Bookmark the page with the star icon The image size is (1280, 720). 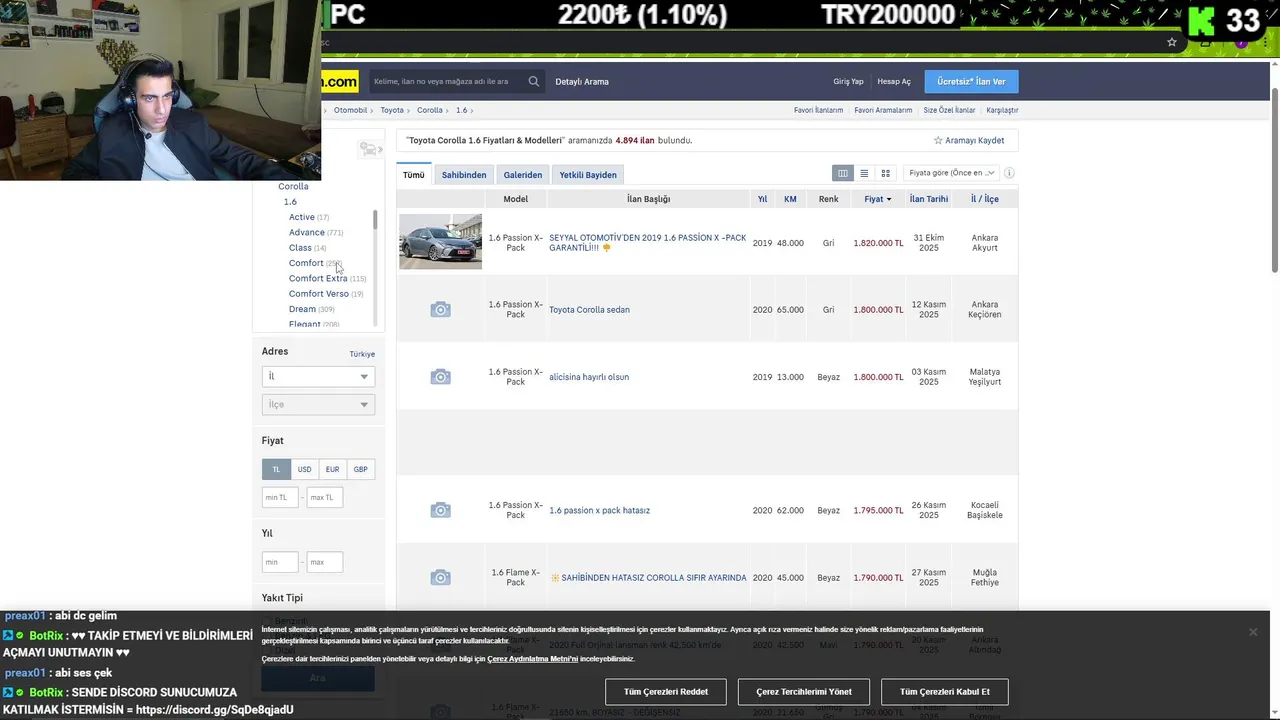(x=1172, y=42)
